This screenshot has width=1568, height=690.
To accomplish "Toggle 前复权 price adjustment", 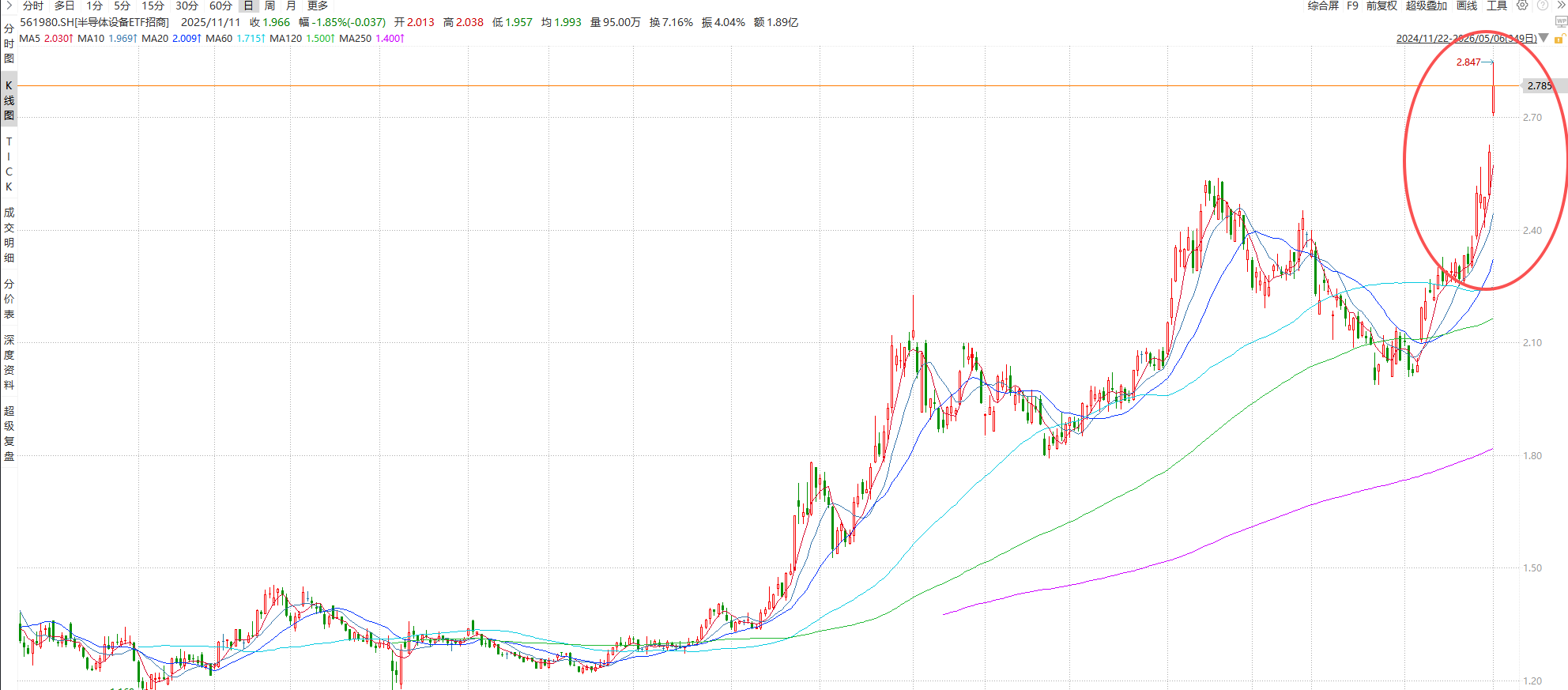I will (1381, 6).
